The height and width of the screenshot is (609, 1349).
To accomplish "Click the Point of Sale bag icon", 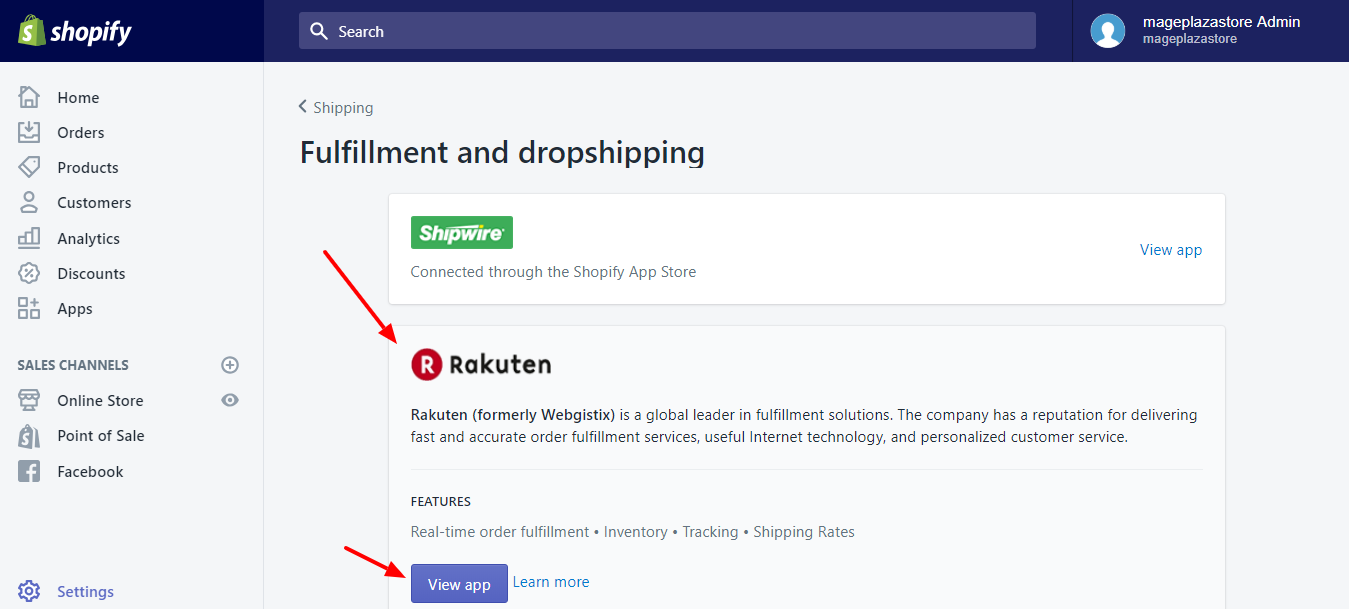I will pyautogui.click(x=29, y=436).
